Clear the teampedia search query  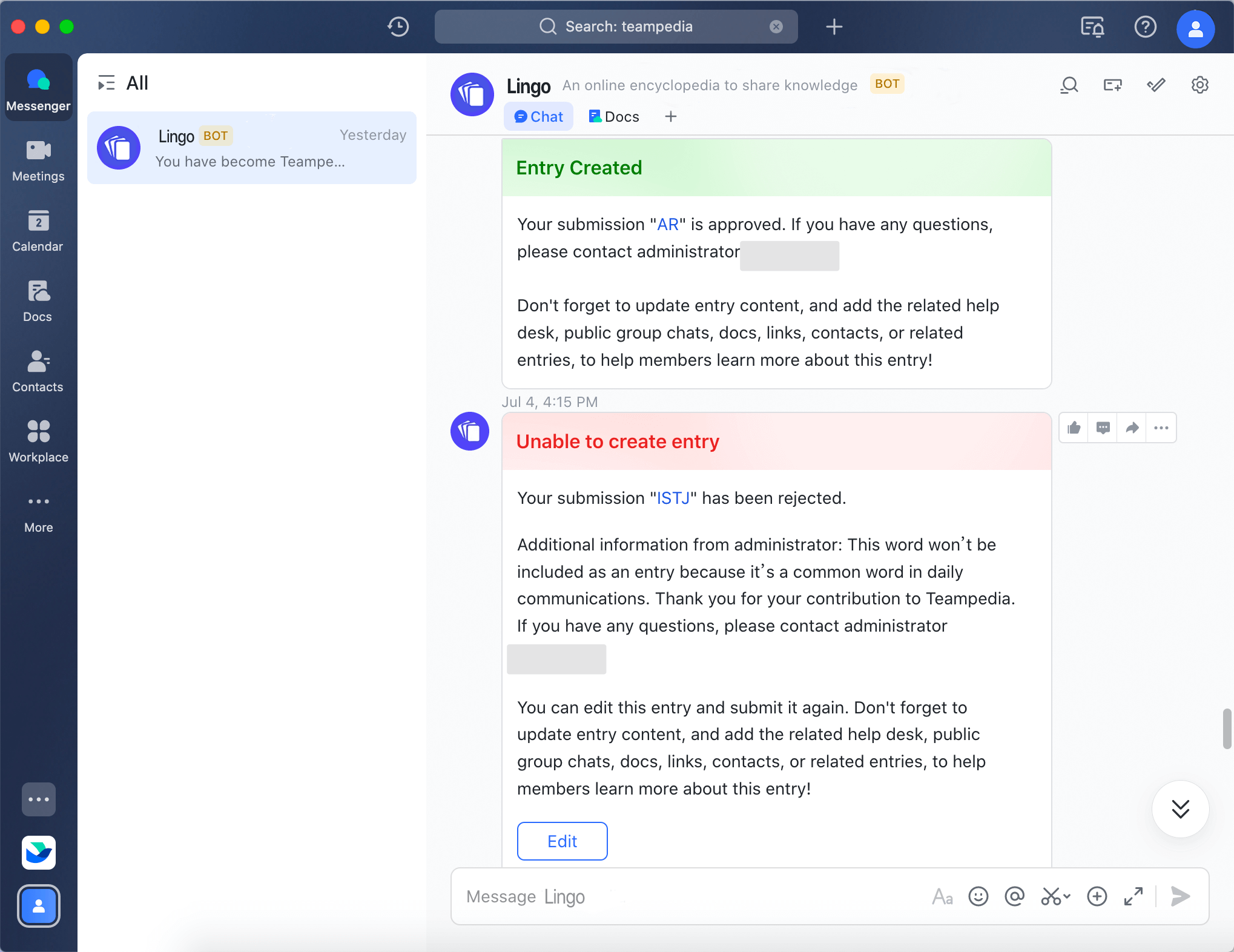[776, 27]
